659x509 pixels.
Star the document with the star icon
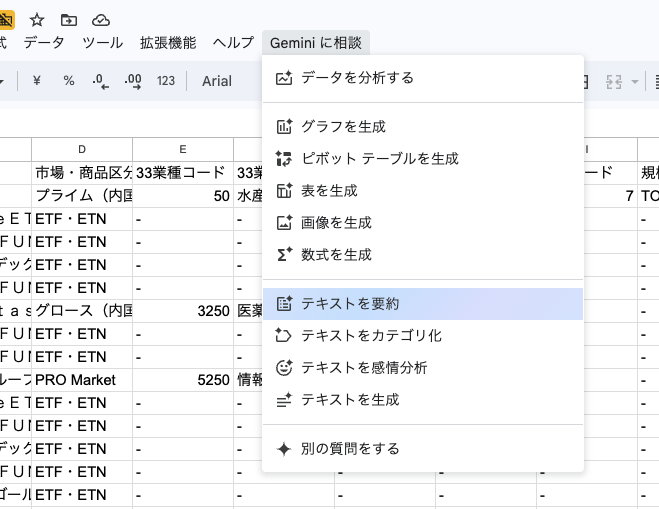point(37,20)
